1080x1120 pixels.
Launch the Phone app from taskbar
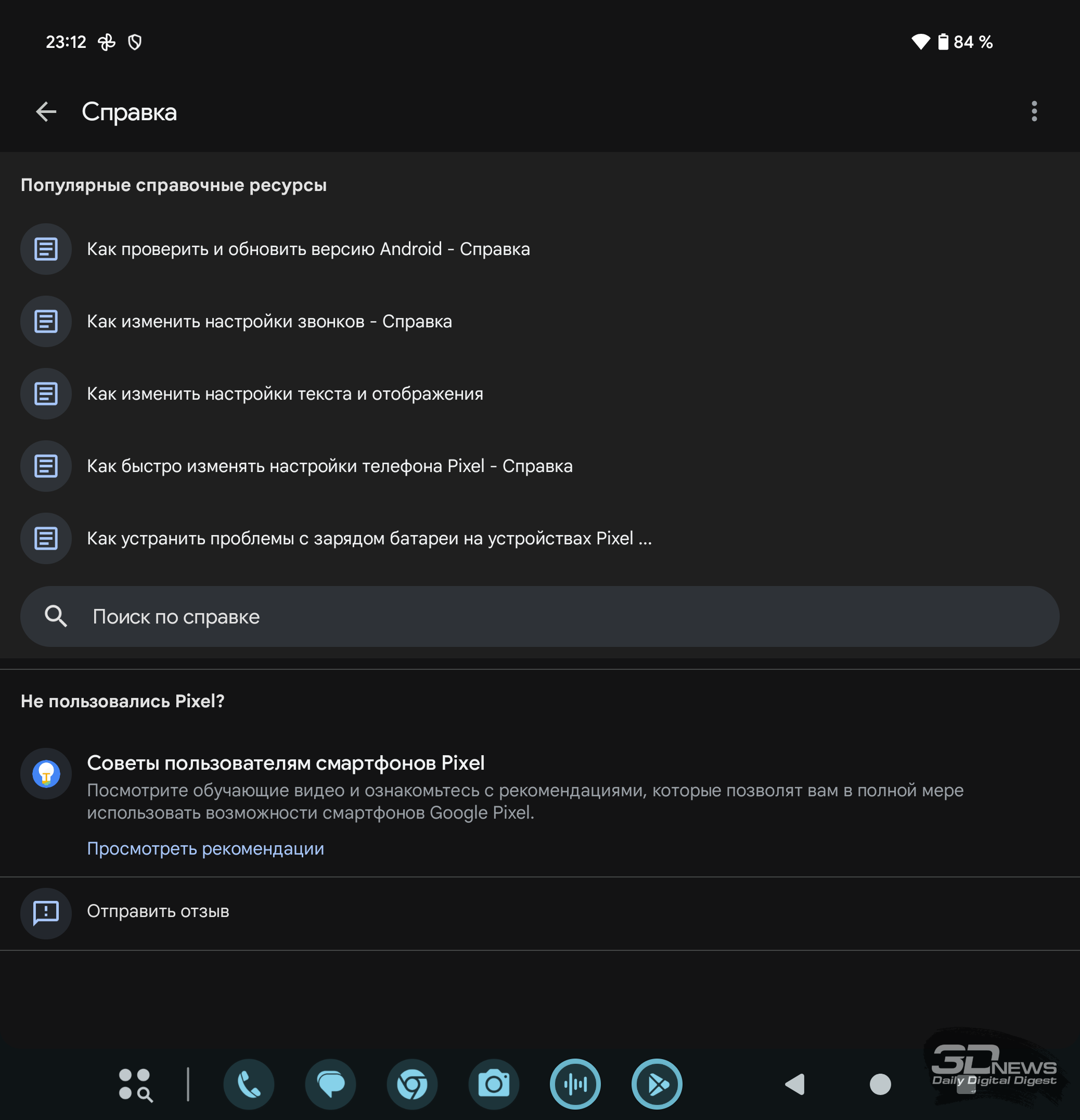(x=249, y=1084)
